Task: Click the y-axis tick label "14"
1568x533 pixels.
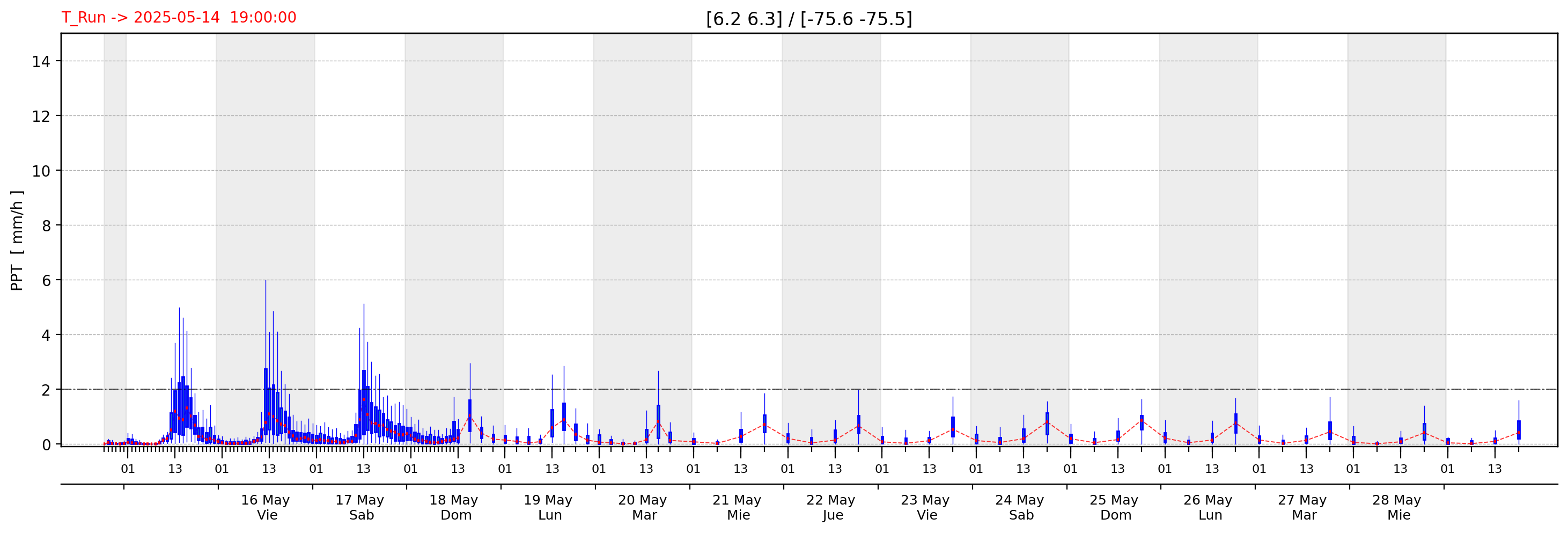Action: 41,62
